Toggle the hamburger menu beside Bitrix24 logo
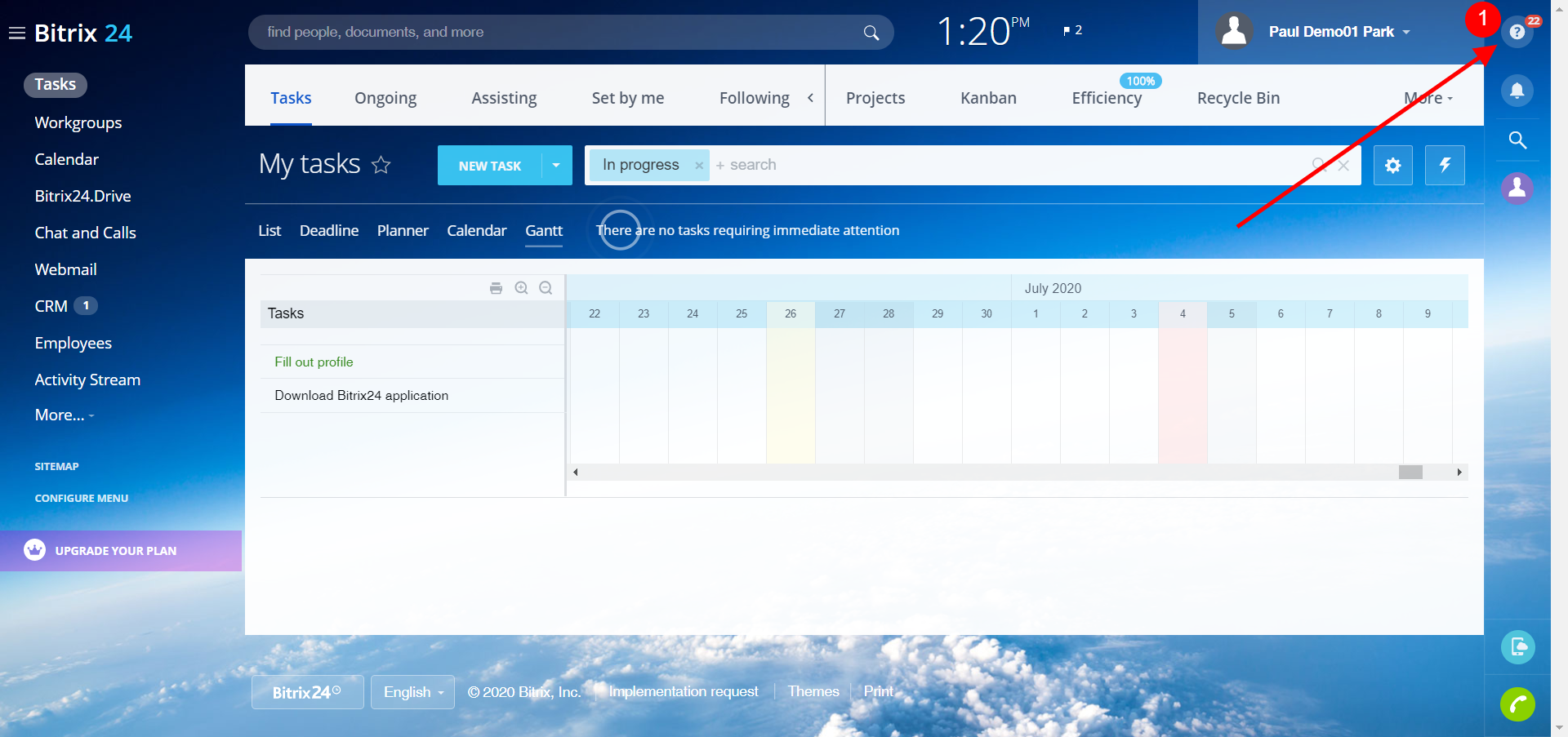 coord(16,33)
